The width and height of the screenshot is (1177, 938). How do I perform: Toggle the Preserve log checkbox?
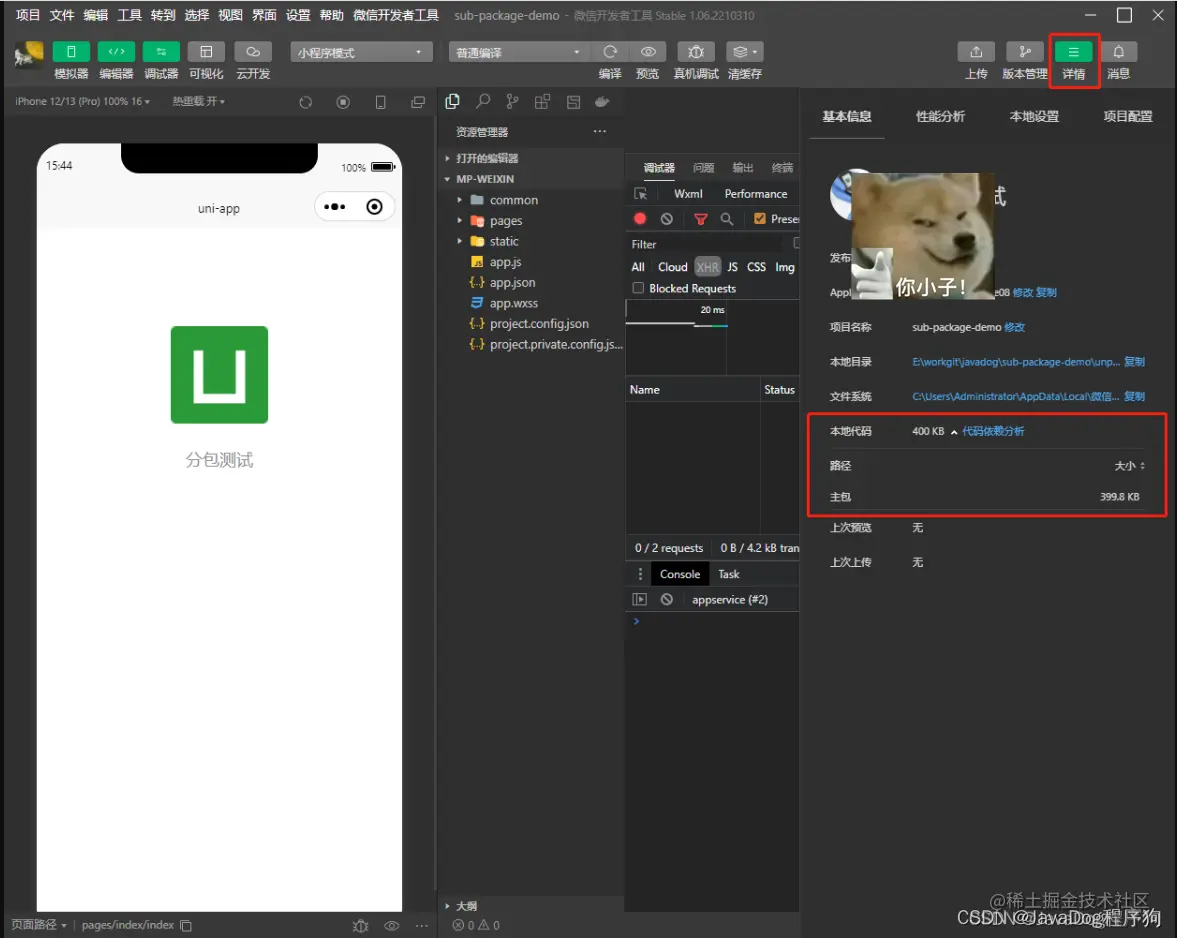(760, 218)
